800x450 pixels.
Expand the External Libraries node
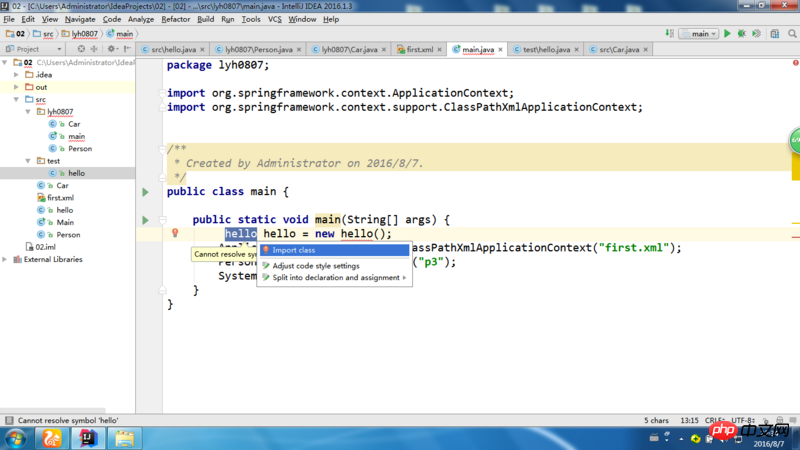(x=6, y=259)
